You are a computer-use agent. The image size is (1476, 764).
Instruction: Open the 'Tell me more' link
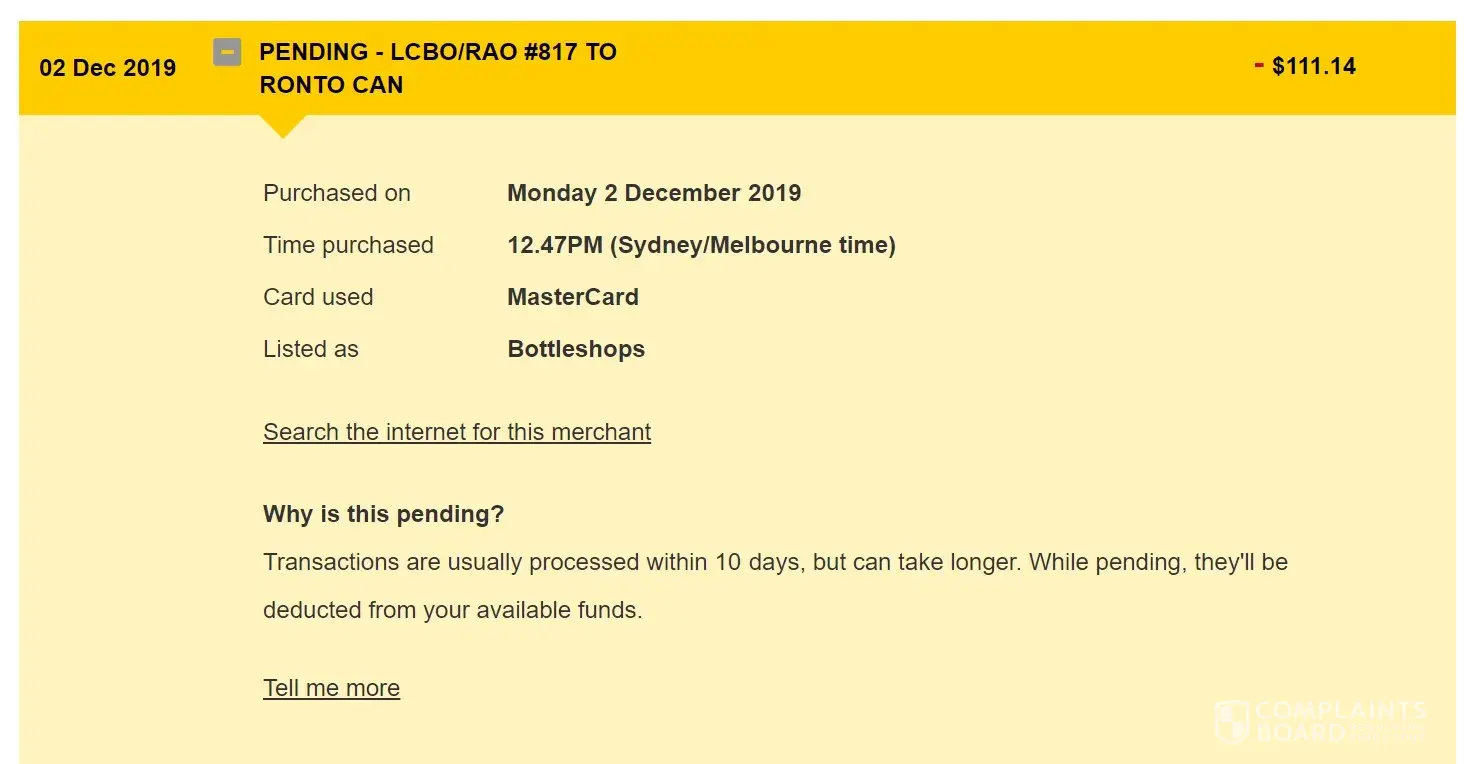[x=331, y=688]
